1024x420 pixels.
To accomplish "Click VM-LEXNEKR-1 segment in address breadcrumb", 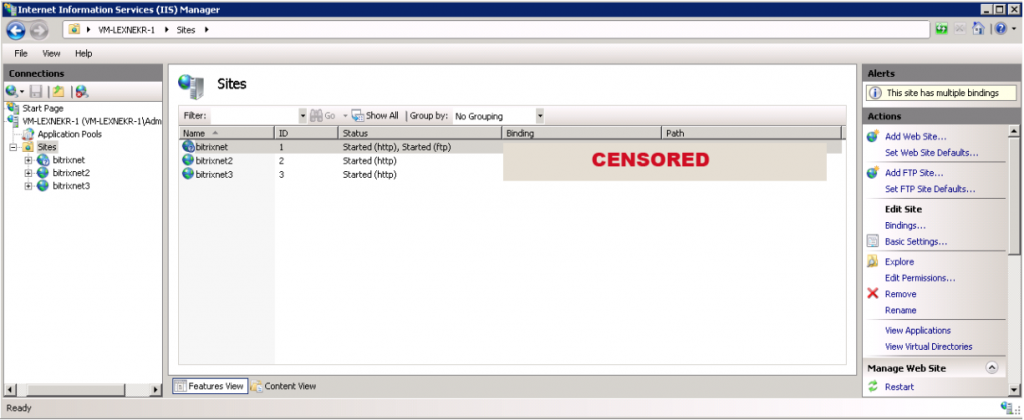I will (127, 30).
